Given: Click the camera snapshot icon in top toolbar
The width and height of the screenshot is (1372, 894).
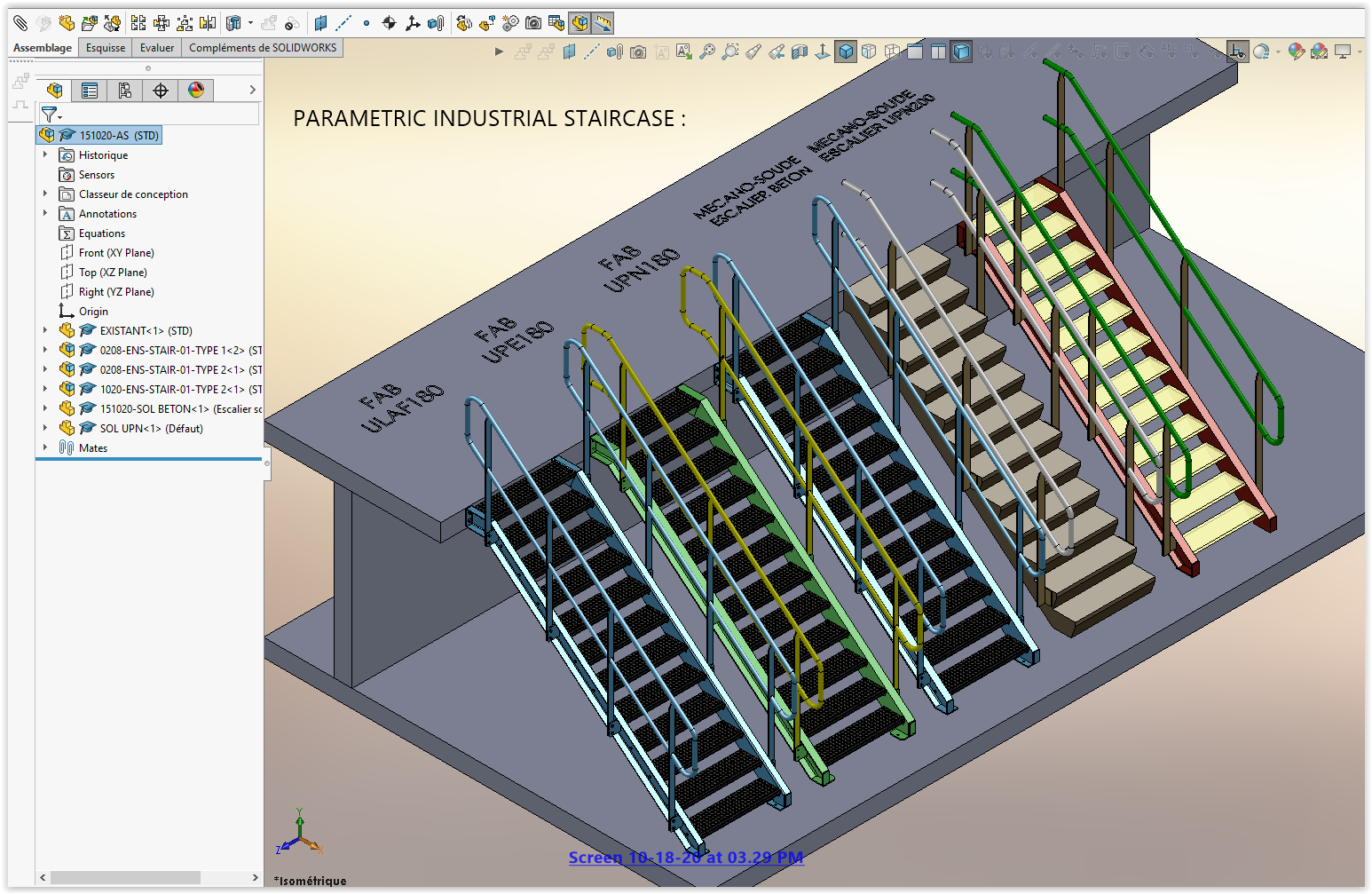Looking at the screenshot, I should click(x=533, y=23).
